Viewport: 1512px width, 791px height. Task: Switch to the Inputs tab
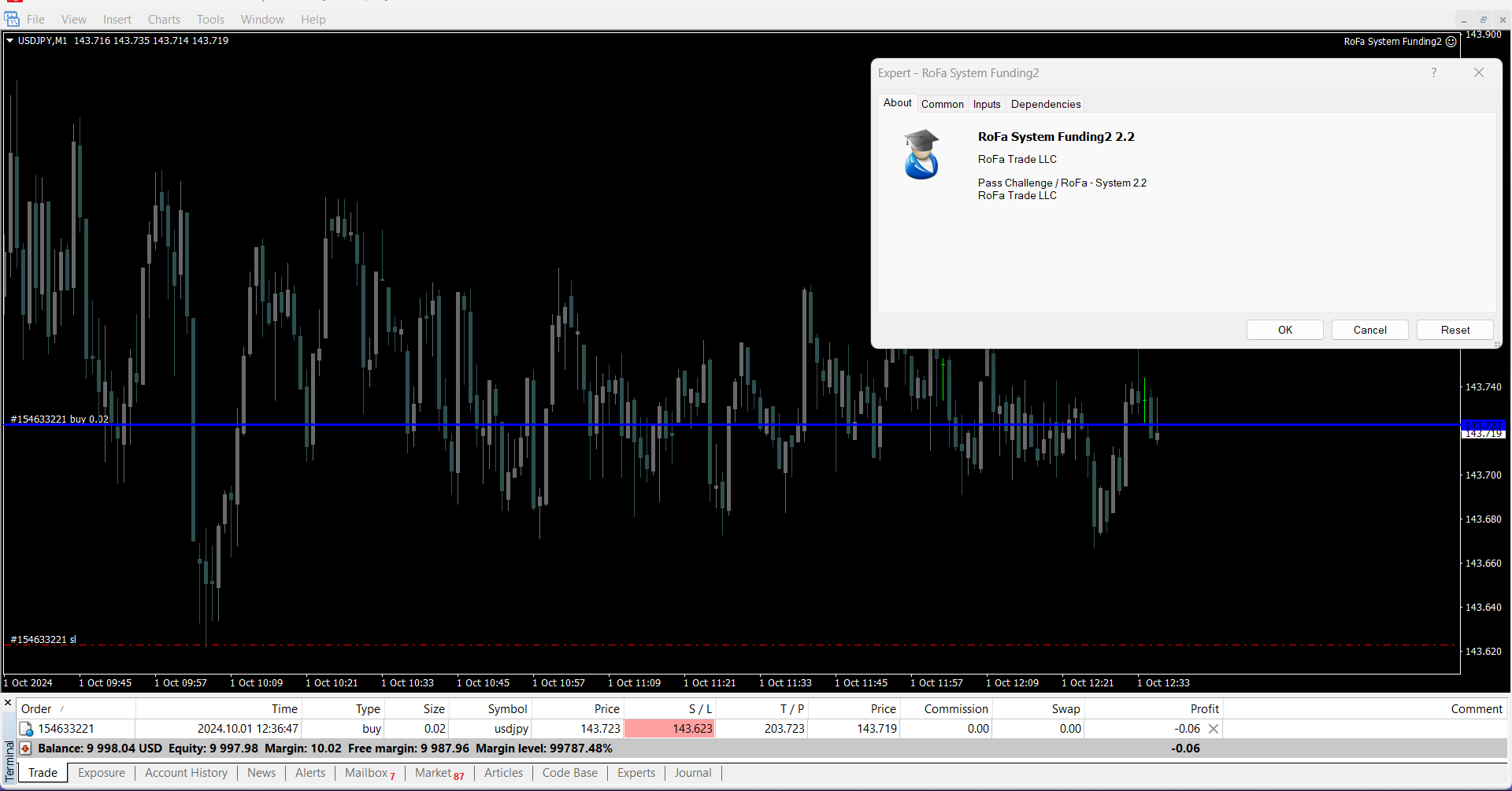[x=986, y=104]
